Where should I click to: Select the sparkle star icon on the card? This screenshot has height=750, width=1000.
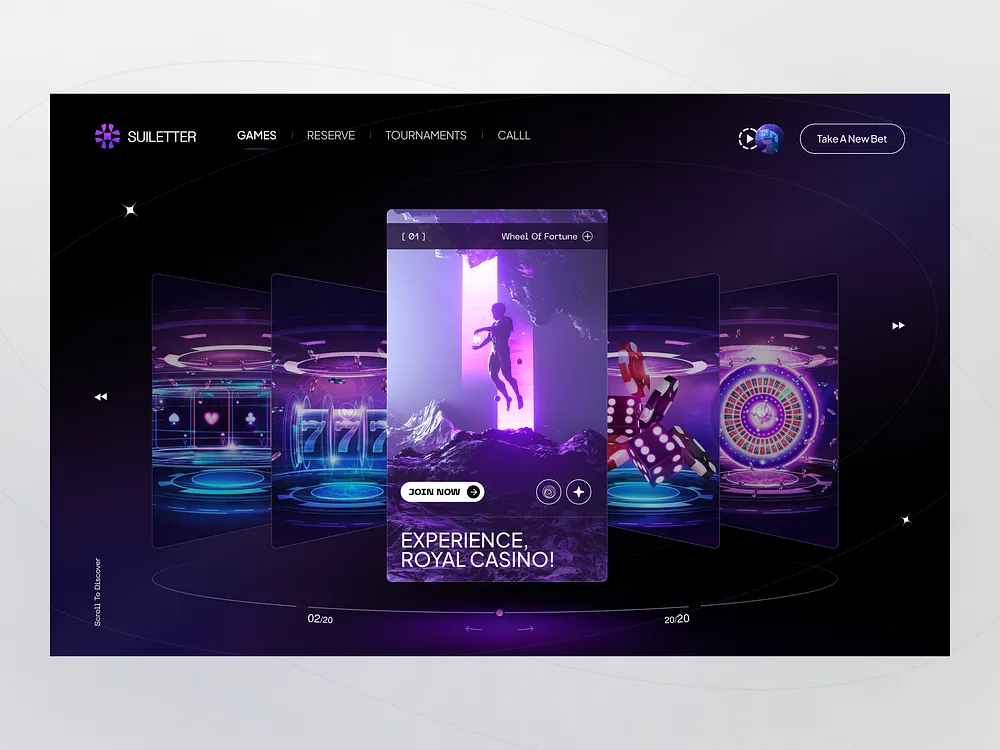(x=579, y=491)
